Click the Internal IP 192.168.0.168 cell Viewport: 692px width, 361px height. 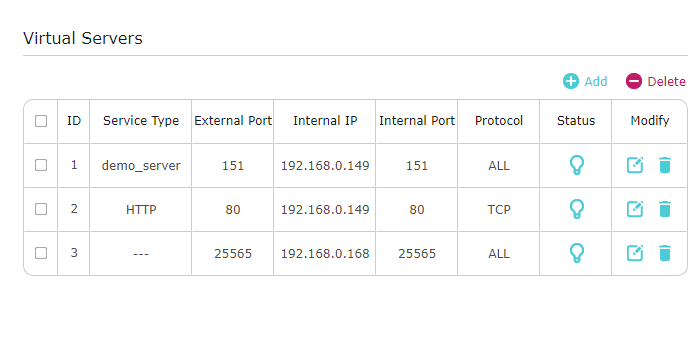point(325,254)
